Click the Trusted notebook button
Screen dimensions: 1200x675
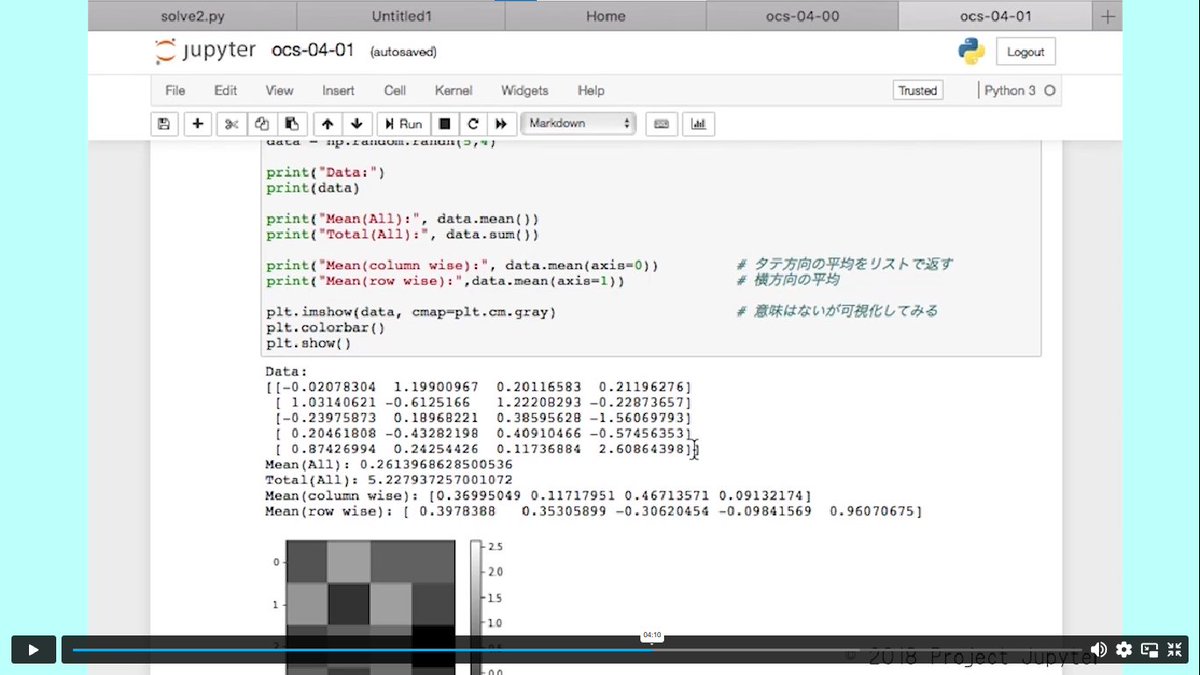click(918, 90)
